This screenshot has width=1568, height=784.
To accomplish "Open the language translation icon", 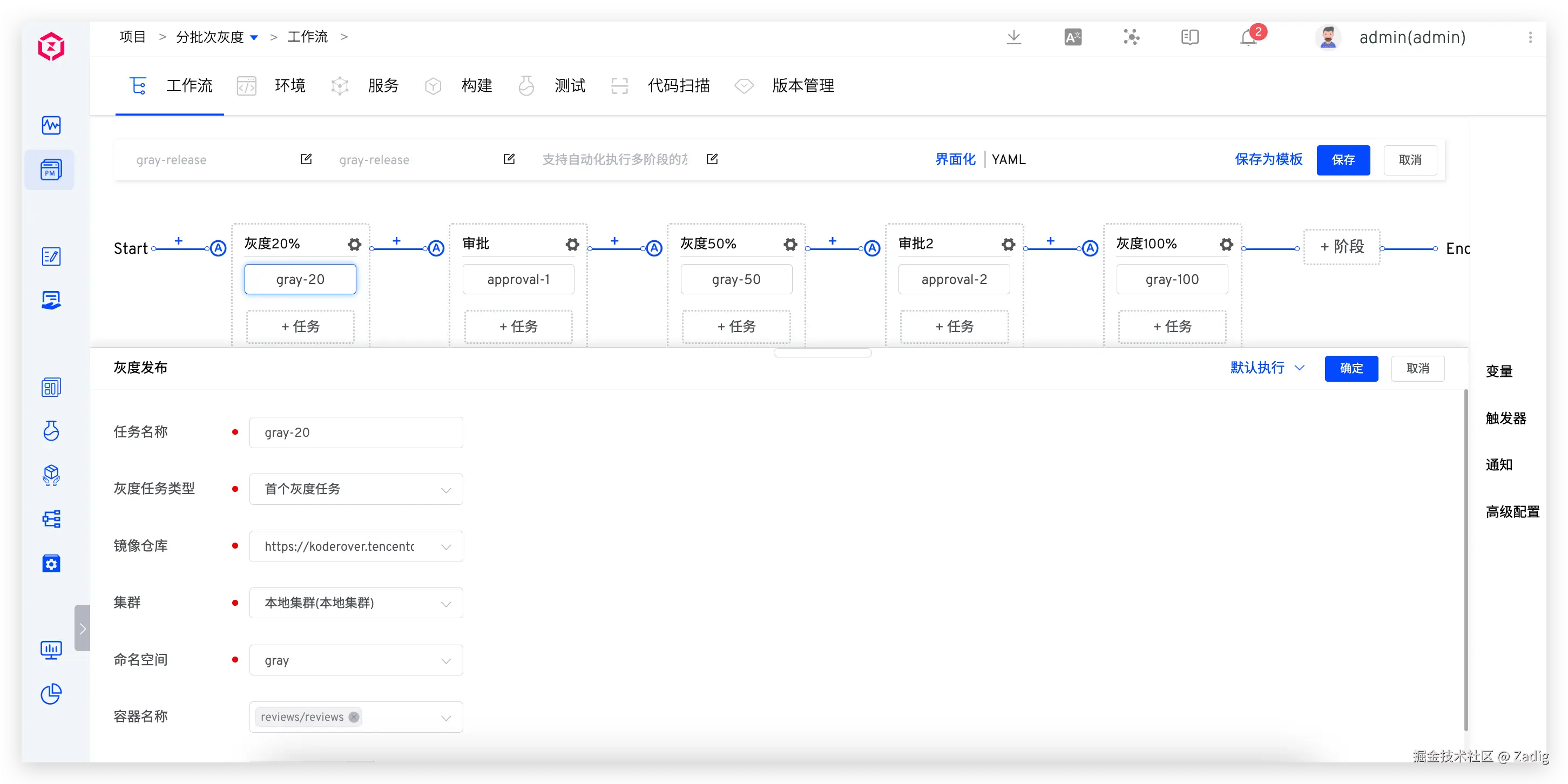I will 1072,37.
